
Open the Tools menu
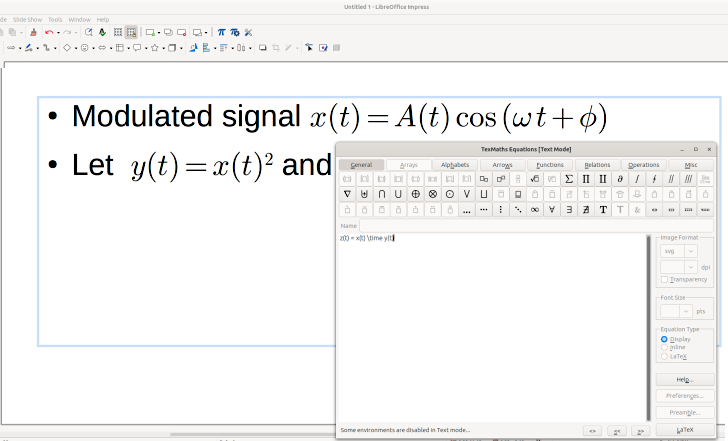tap(55, 19)
